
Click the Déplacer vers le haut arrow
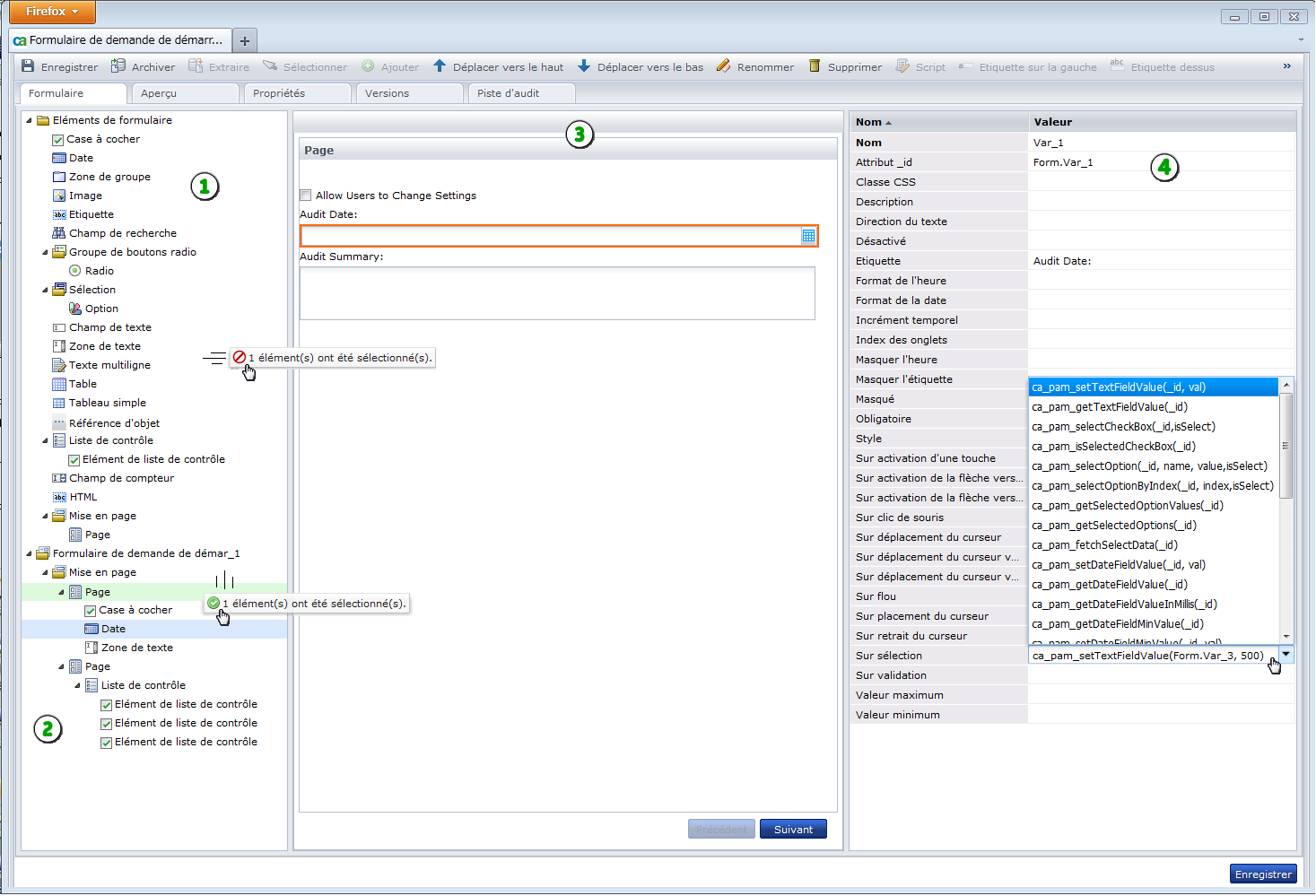[x=440, y=66]
